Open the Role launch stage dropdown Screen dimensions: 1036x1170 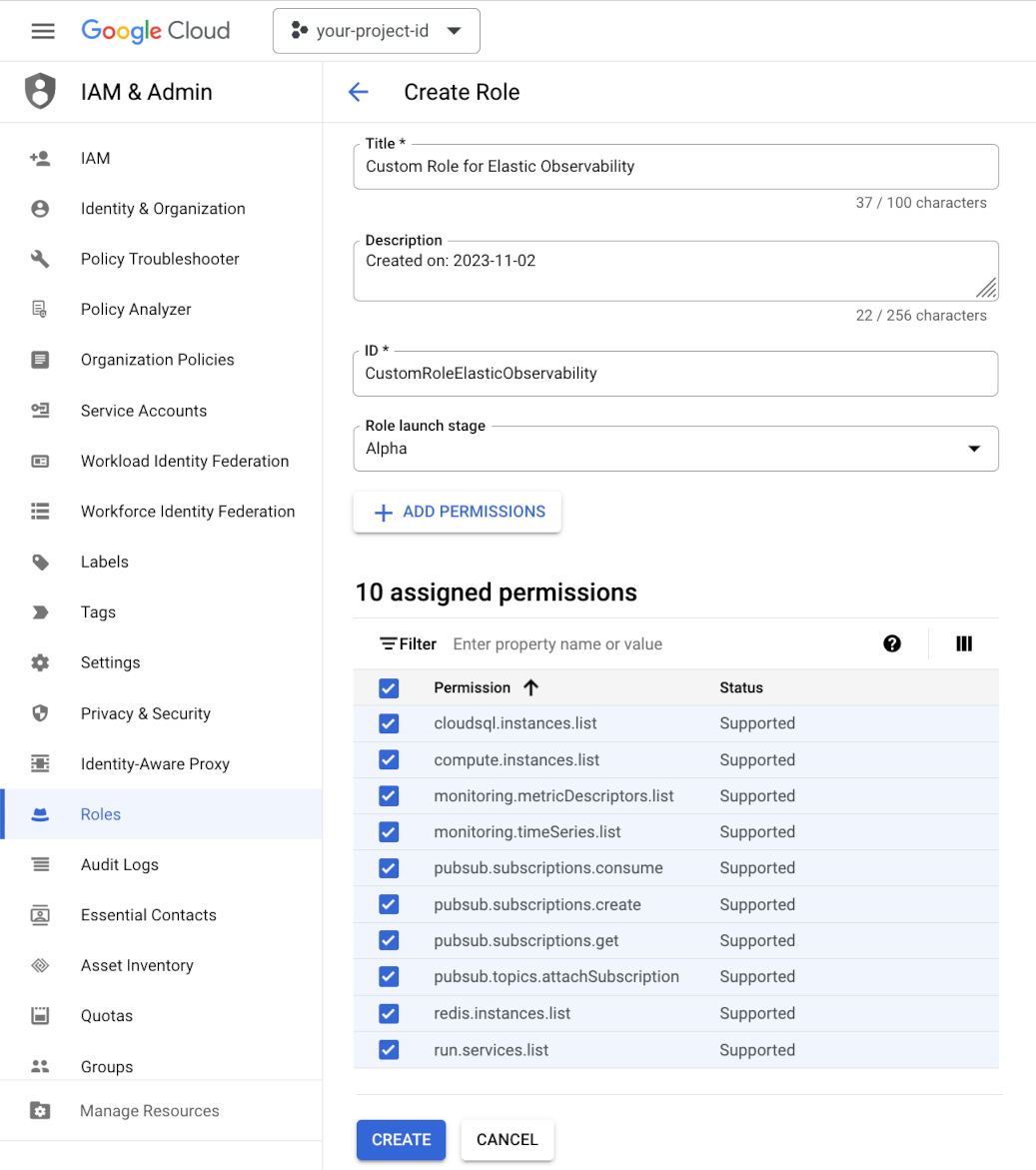tap(675, 449)
